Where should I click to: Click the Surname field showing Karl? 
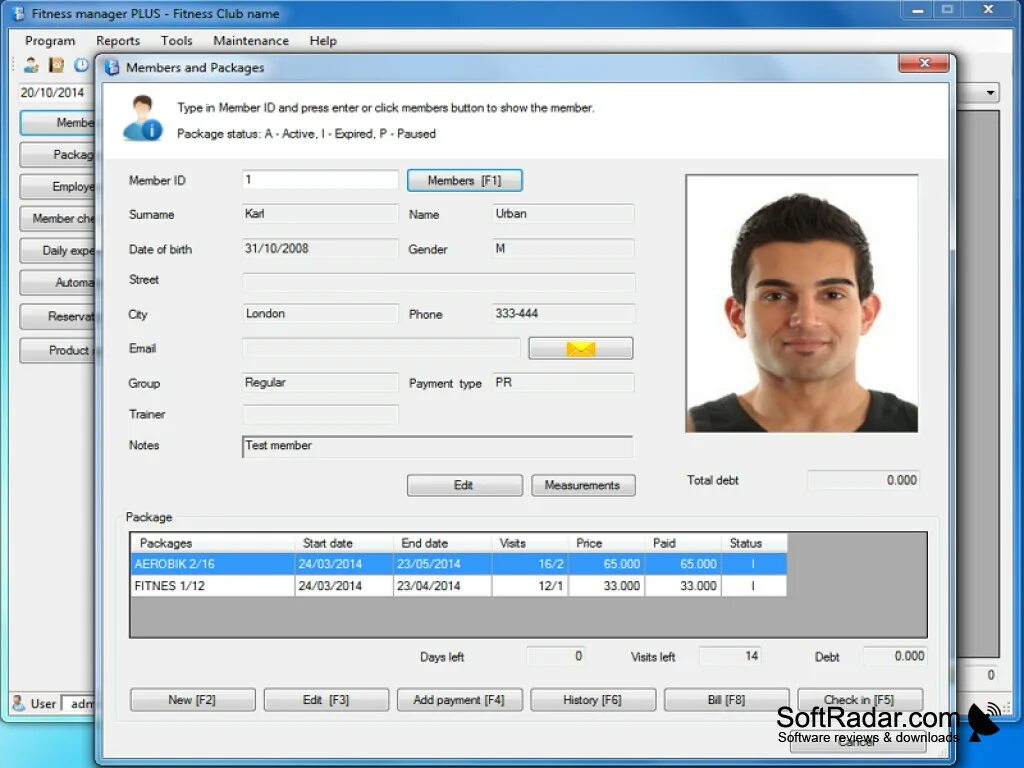[320, 214]
